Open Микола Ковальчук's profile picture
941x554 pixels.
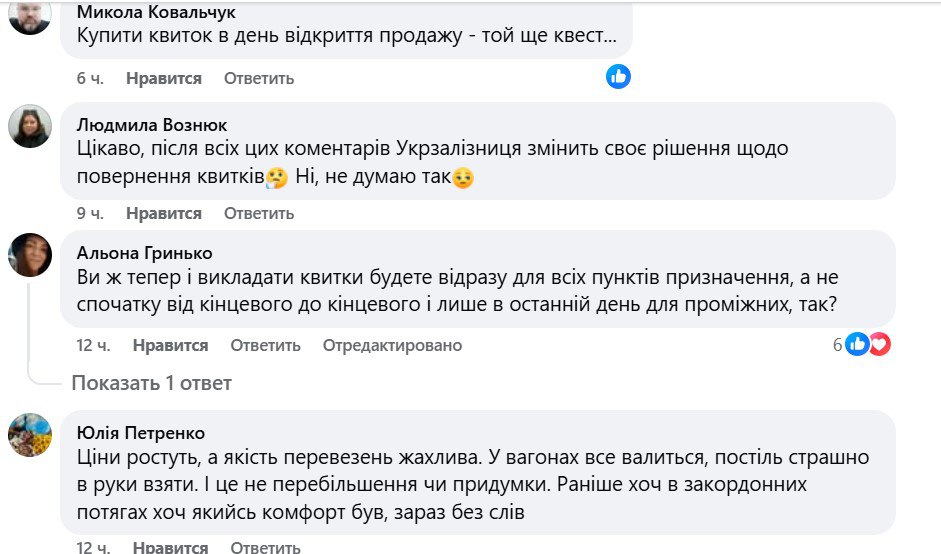tap(29, 14)
